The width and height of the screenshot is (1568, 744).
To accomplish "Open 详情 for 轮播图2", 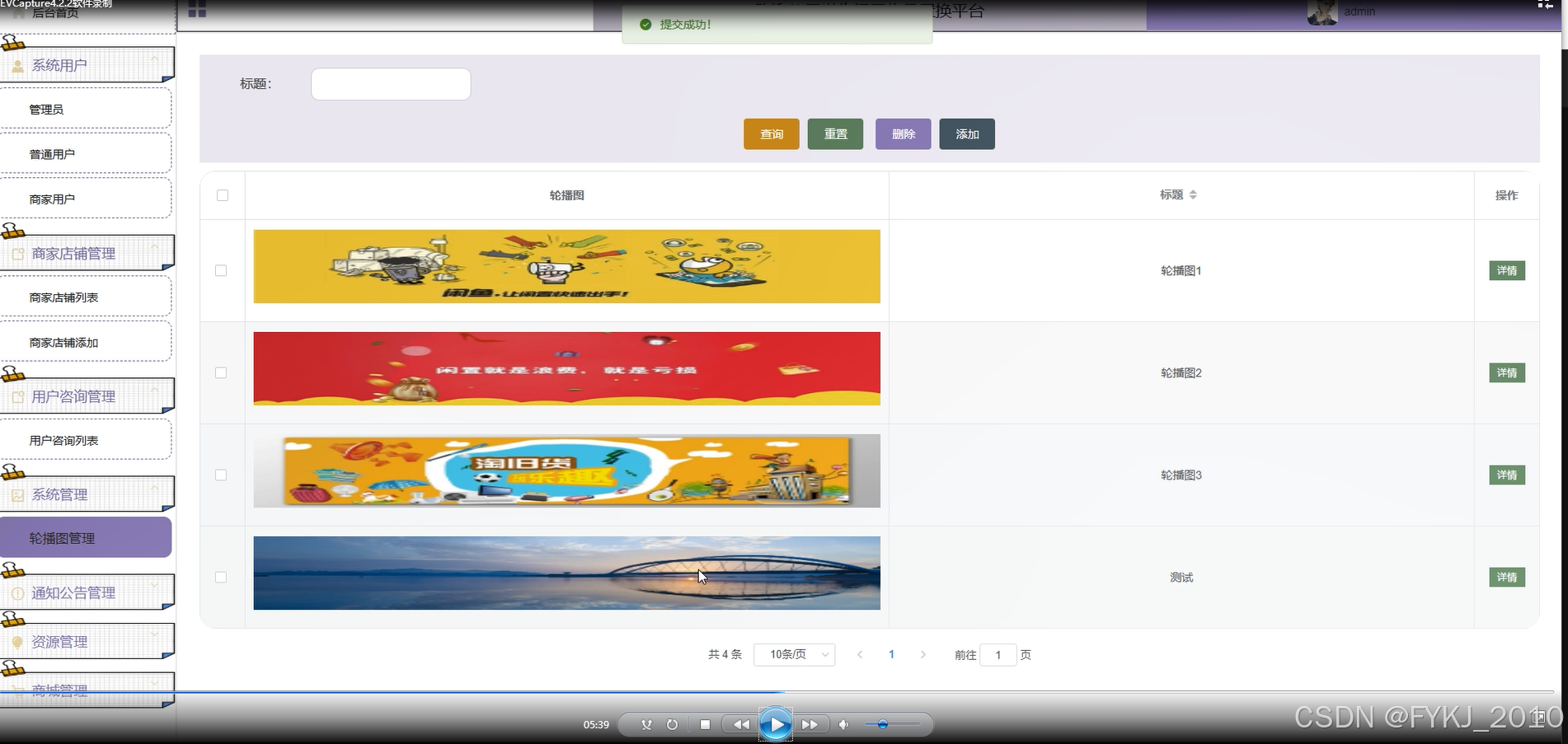I will click(x=1507, y=372).
